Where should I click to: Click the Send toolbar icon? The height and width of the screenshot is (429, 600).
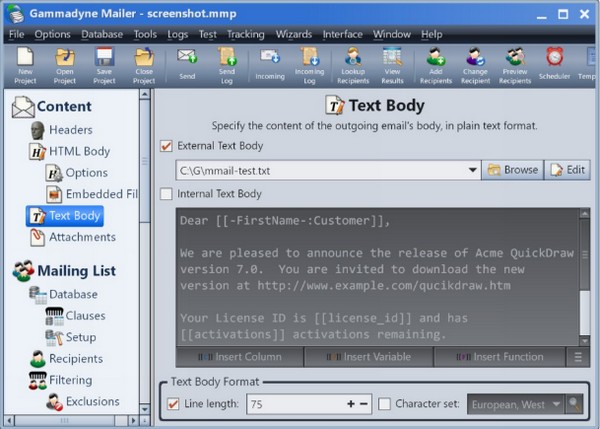[x=186, y=57]
